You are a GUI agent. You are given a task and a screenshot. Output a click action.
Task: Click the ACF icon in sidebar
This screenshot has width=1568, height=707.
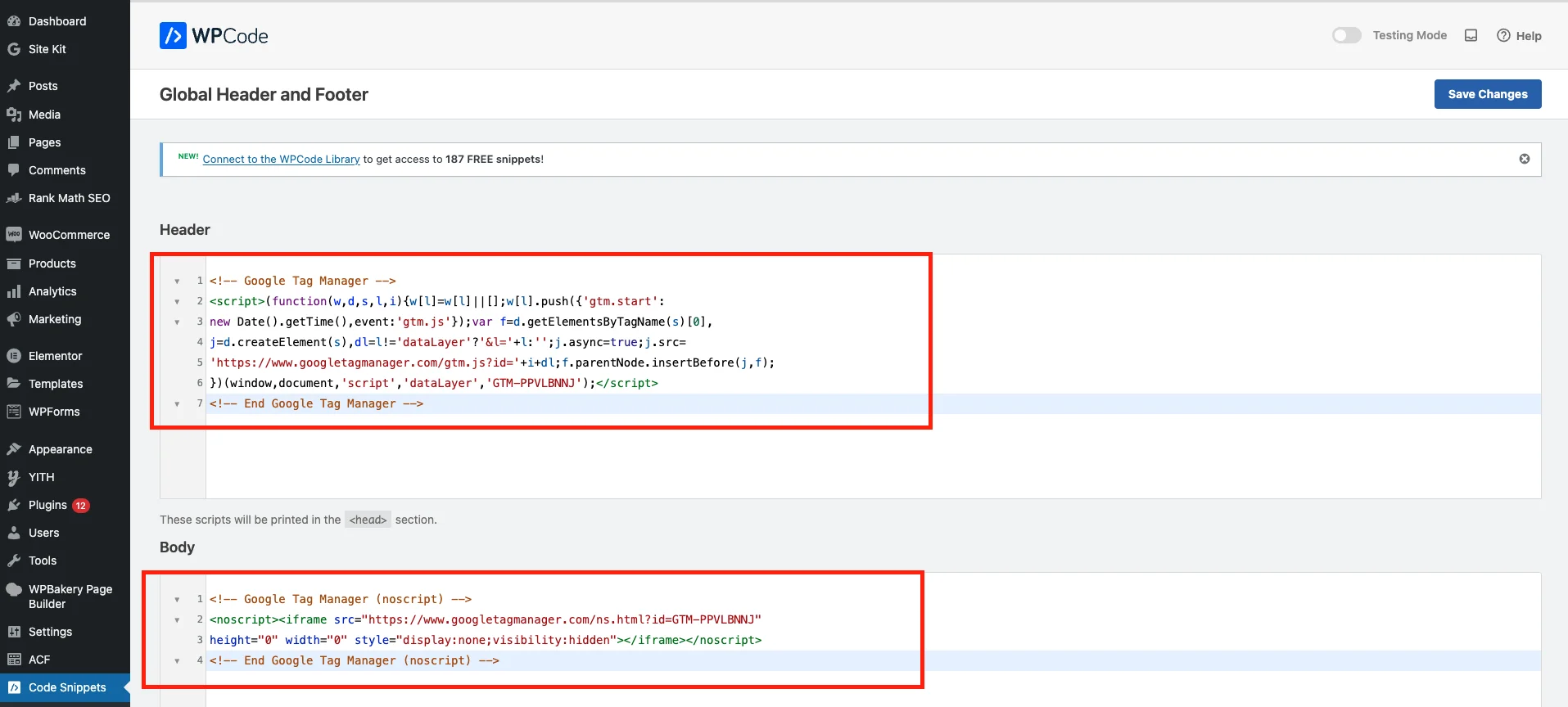[14, 660]
